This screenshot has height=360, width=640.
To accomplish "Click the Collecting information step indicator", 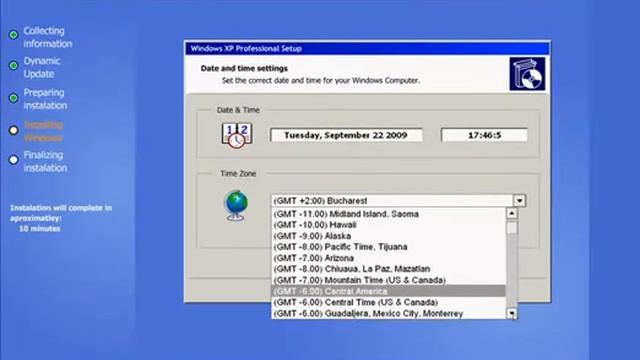I will click(x=13, y=35).
